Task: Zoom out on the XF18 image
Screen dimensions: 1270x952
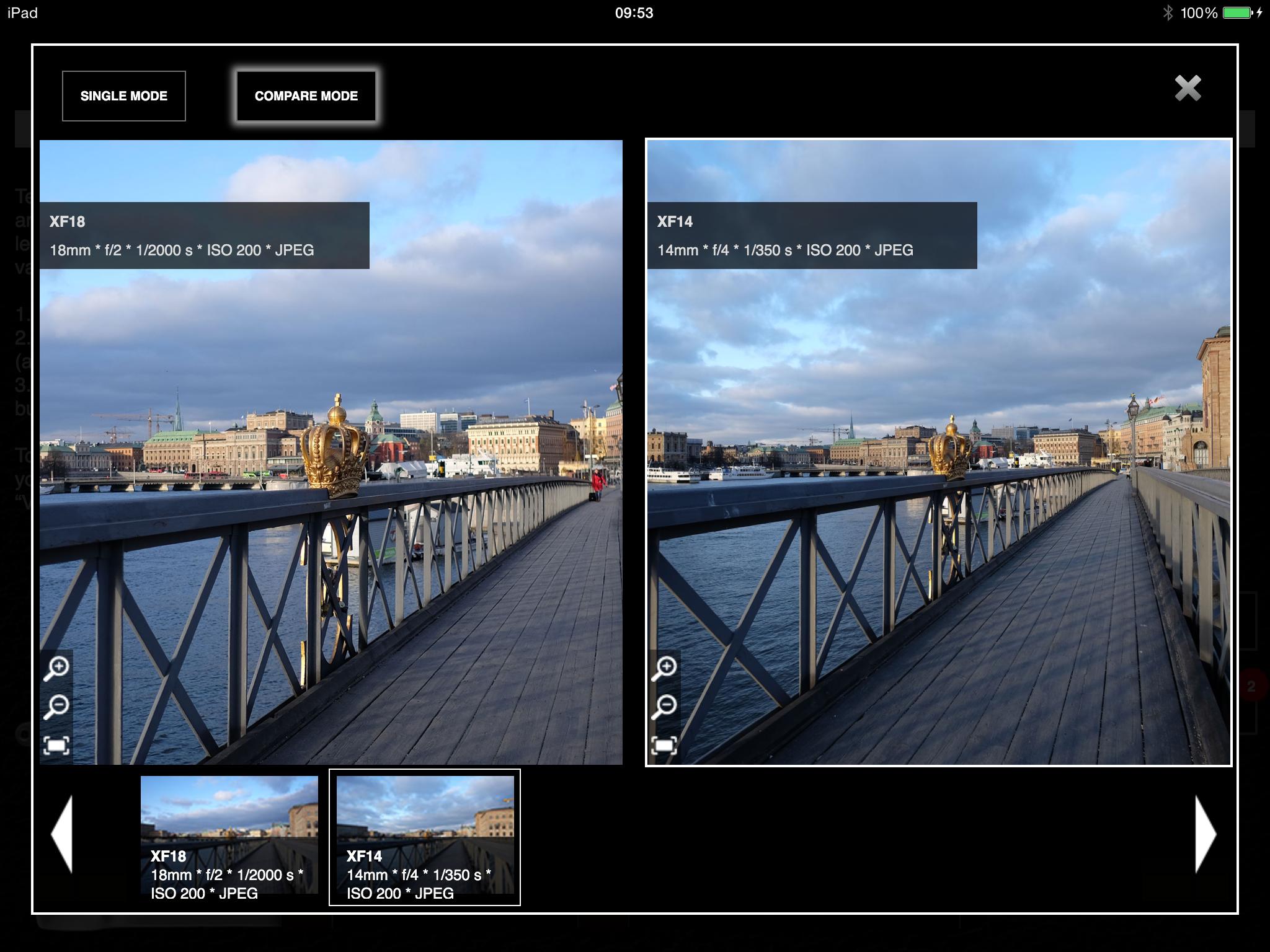Action: (x=56, y=707)
